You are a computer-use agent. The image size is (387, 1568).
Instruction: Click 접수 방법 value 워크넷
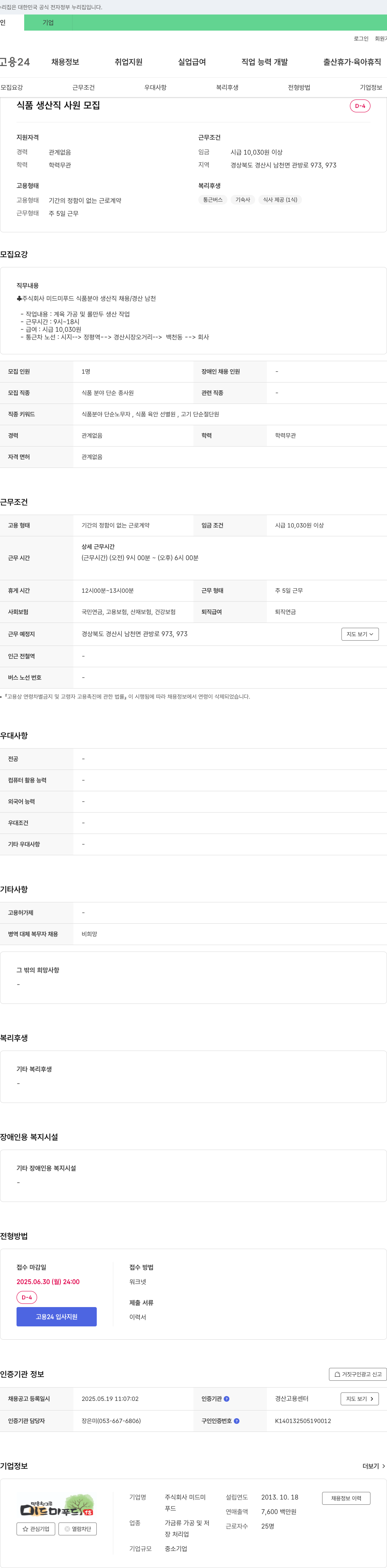coord(138,1281)
